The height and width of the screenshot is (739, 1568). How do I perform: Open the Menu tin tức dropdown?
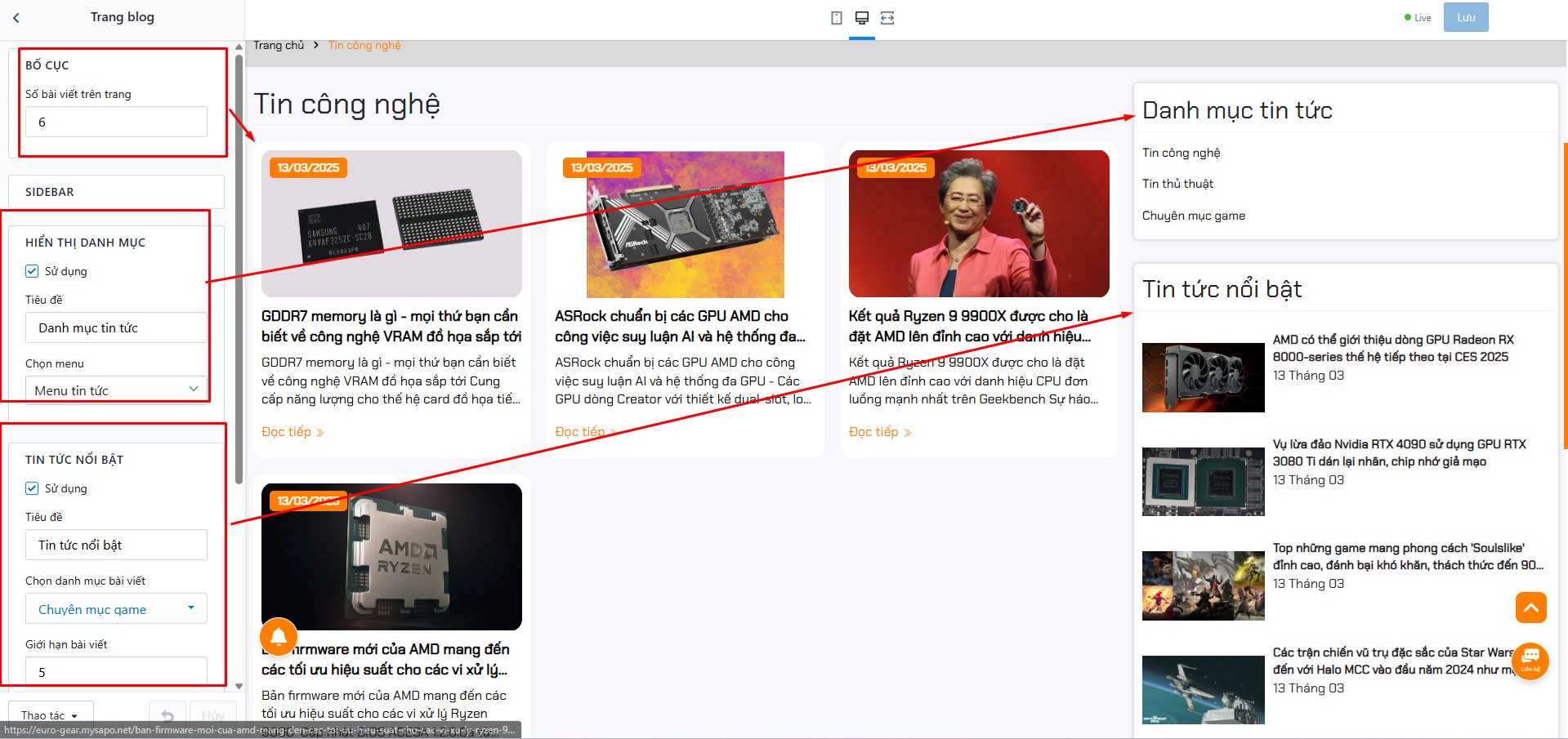pos(116,390)
